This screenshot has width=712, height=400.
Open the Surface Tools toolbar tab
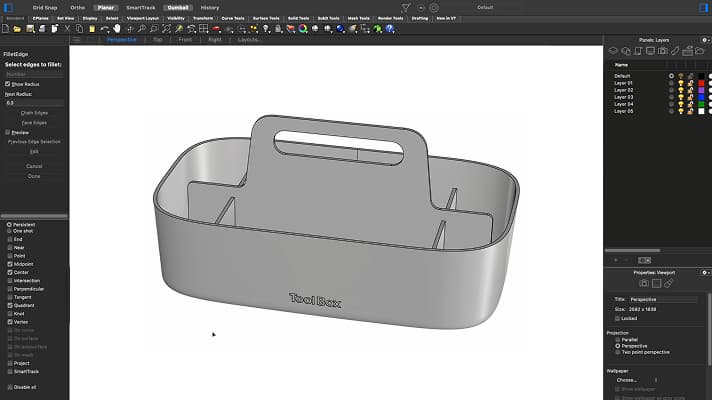coord(265,18)
